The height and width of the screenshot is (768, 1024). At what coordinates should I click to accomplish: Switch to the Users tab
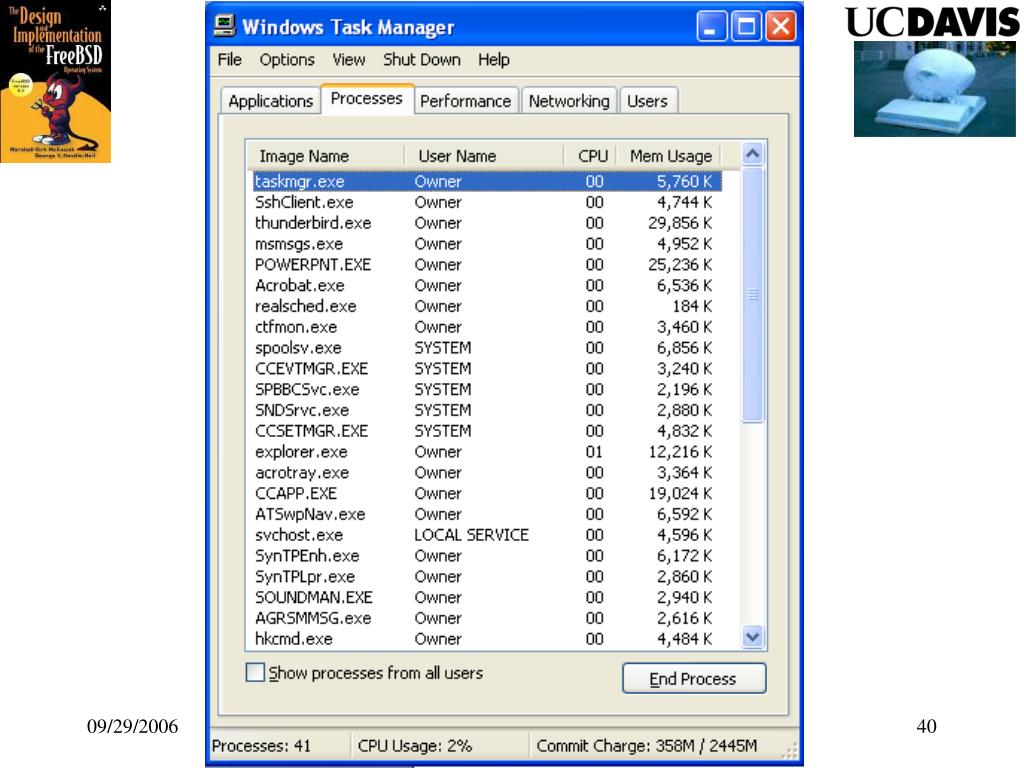[x=647, y=101]
